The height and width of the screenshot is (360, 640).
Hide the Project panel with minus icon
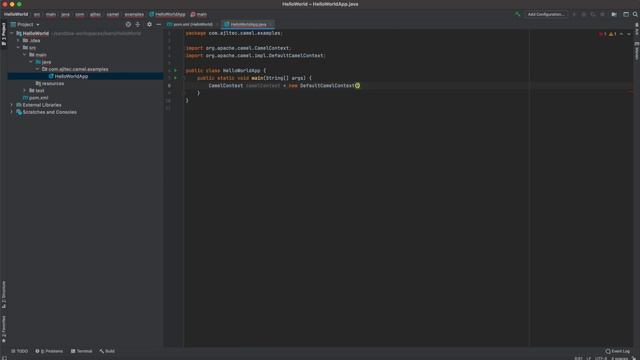158,24
